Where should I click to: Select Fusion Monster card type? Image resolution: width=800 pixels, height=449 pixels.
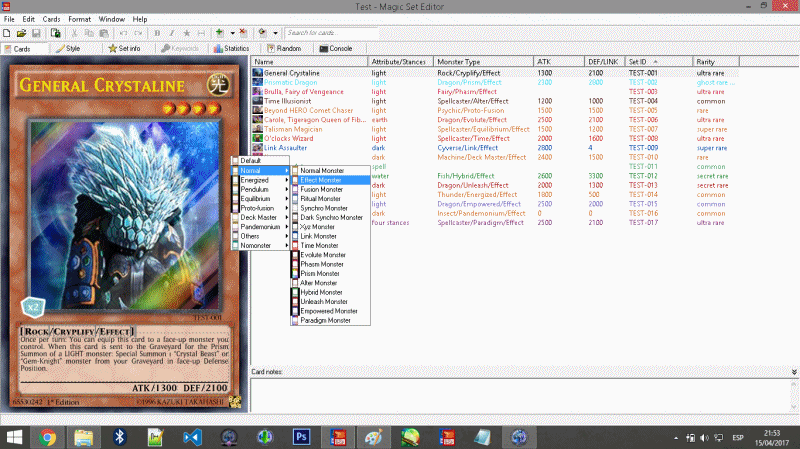(330, 189)
